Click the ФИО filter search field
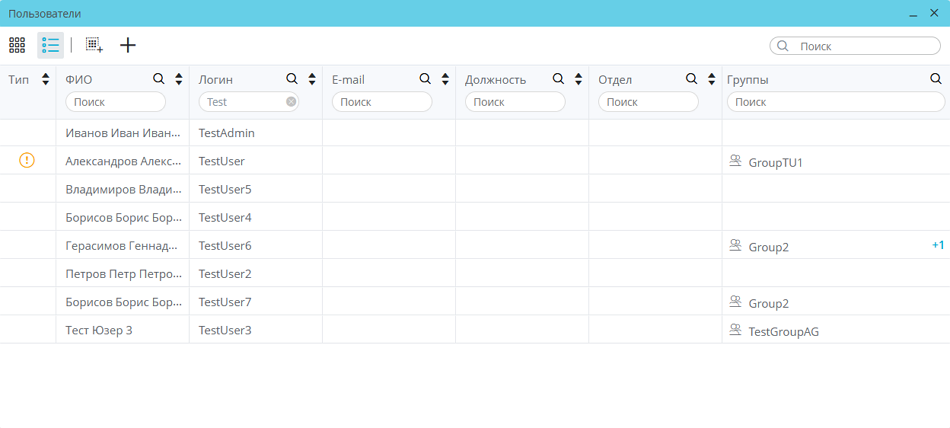Screen dimensions: 950x428 (116, 102)
